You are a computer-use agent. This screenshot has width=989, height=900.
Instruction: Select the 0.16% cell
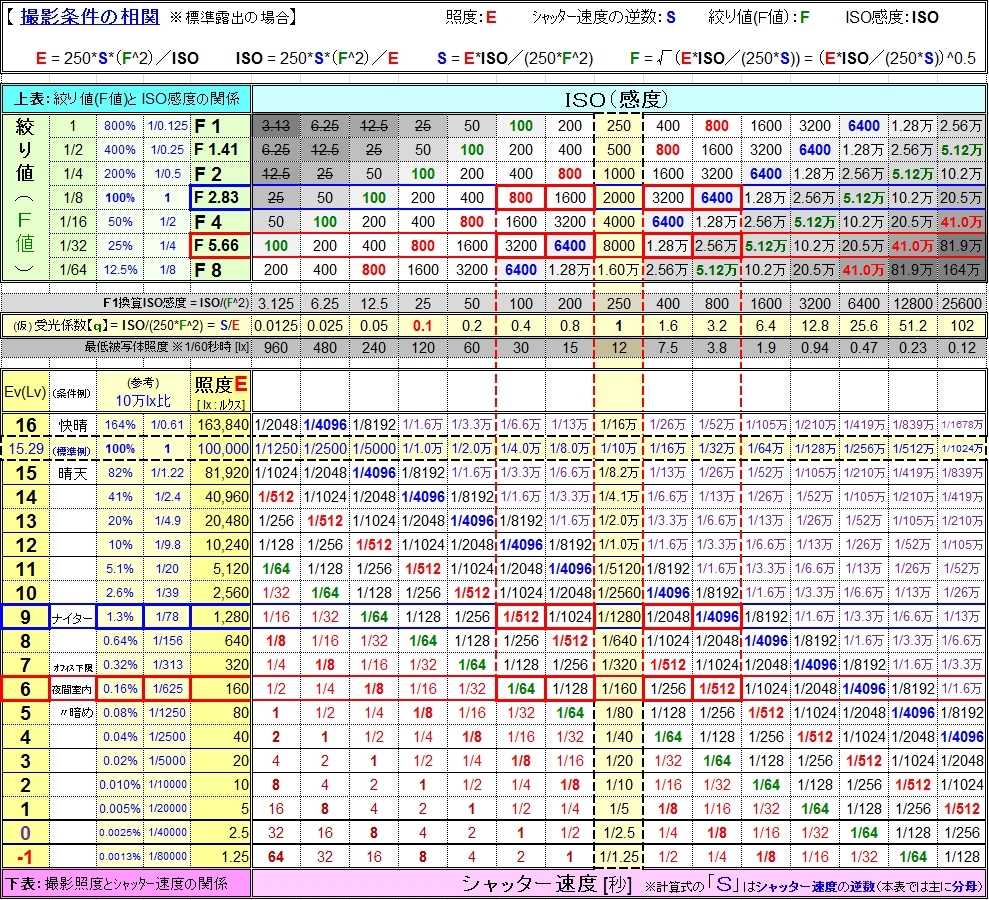tap(120, 689)
